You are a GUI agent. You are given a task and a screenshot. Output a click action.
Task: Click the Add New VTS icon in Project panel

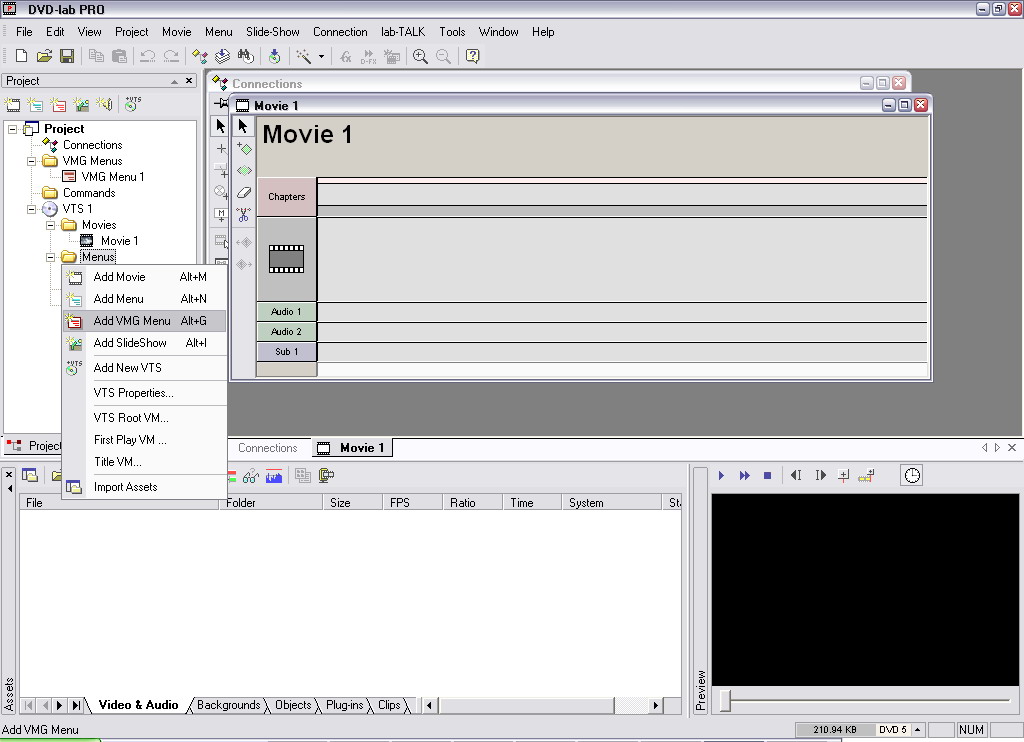(x=131, y=104)
